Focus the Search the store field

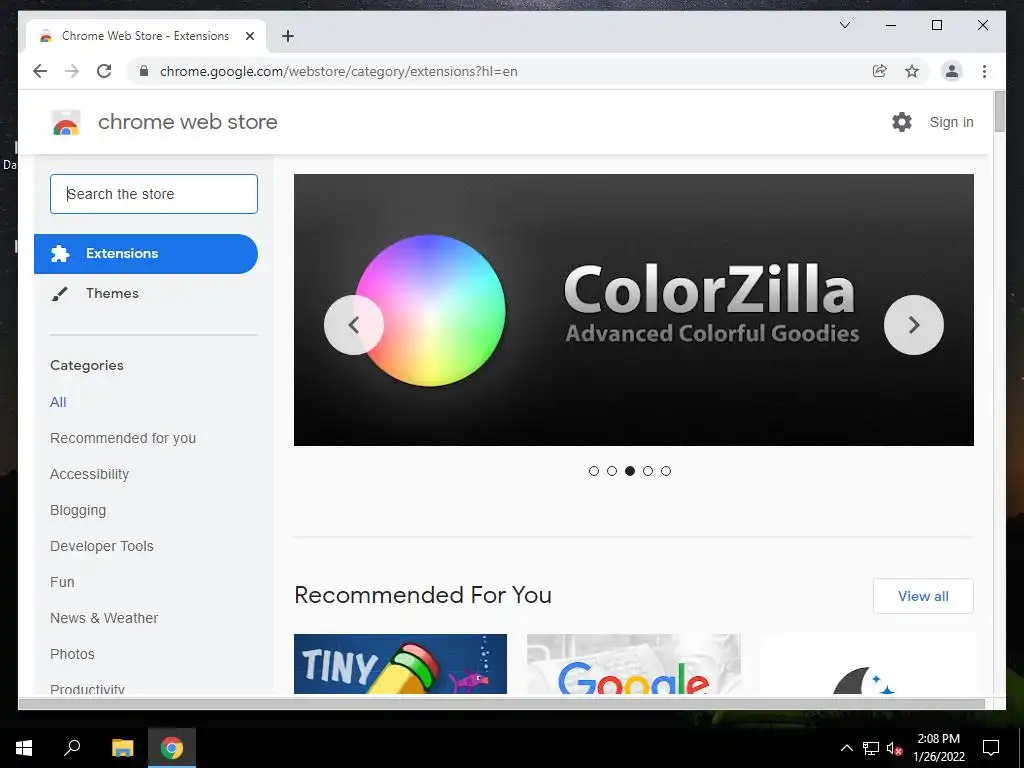coord(154,194)
